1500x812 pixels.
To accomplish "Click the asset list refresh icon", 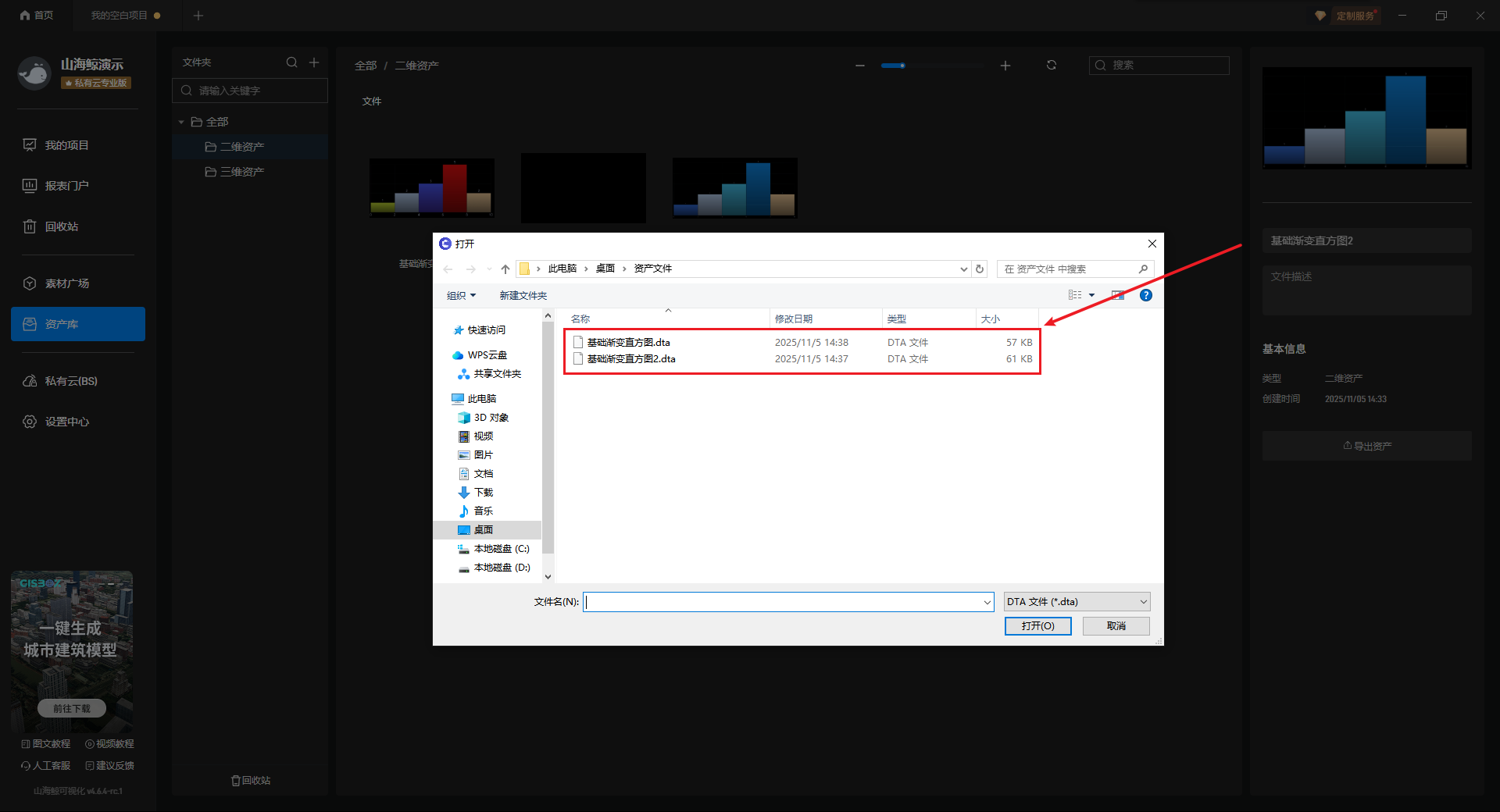I will [x=1052, y=66].
